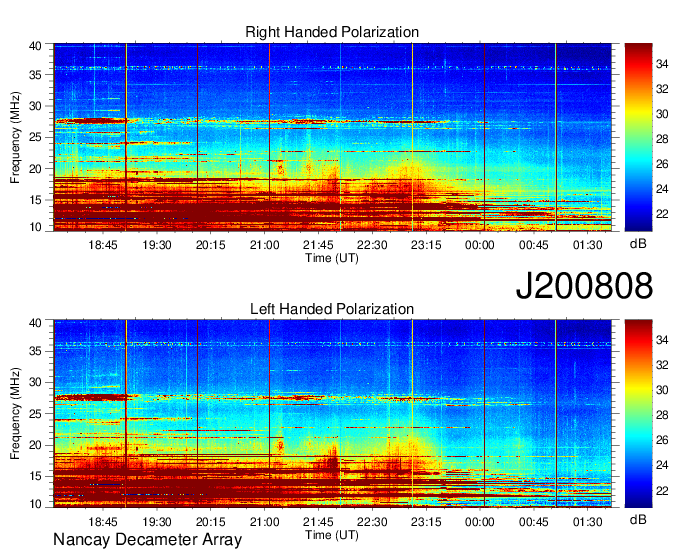Click the 26 dB label on the lower colorbar
The width and height of the screenshot is (680, 552).
pyautogui.click(x=662, y=440)
